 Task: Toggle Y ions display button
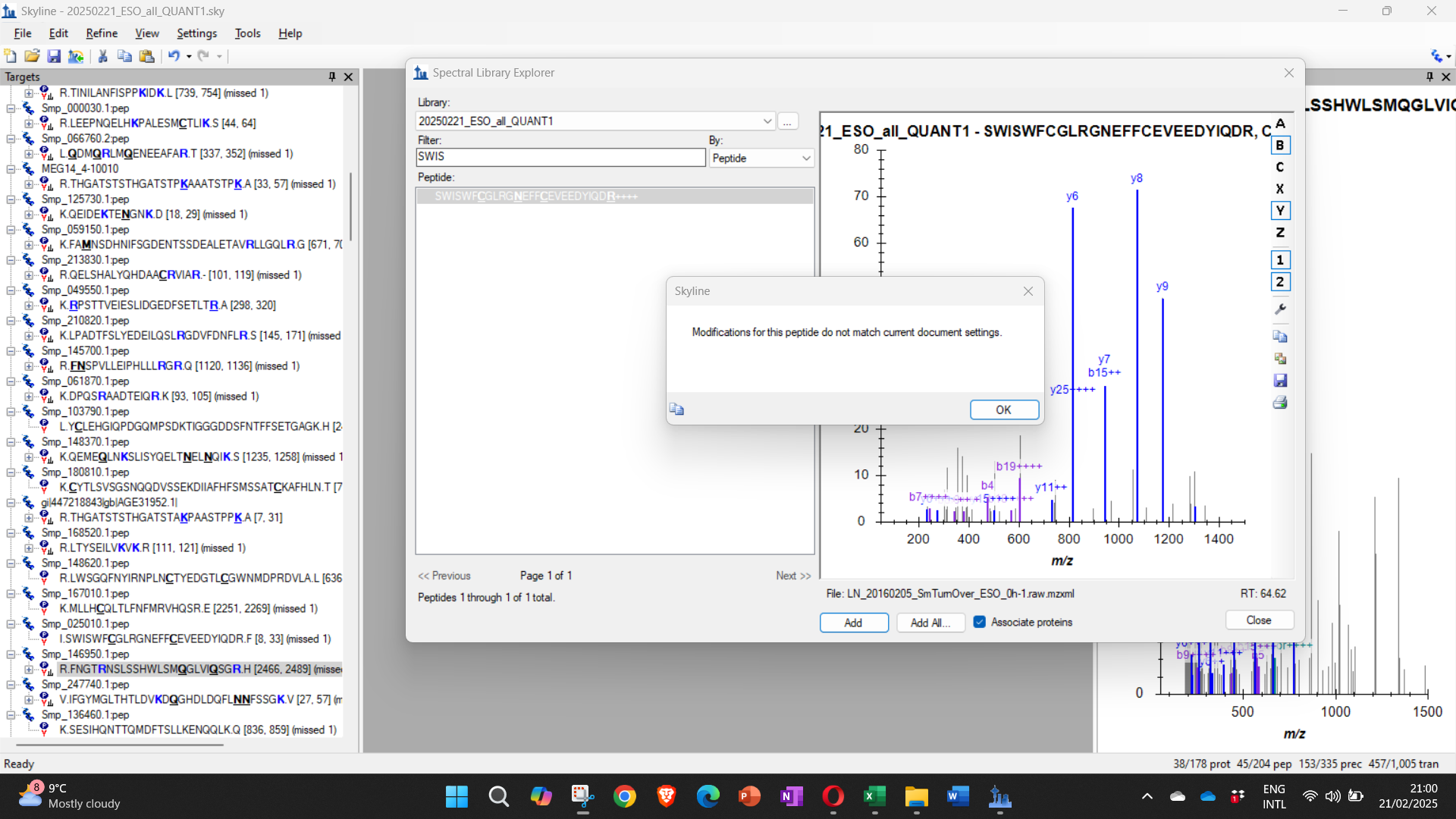coord(1280,211)
